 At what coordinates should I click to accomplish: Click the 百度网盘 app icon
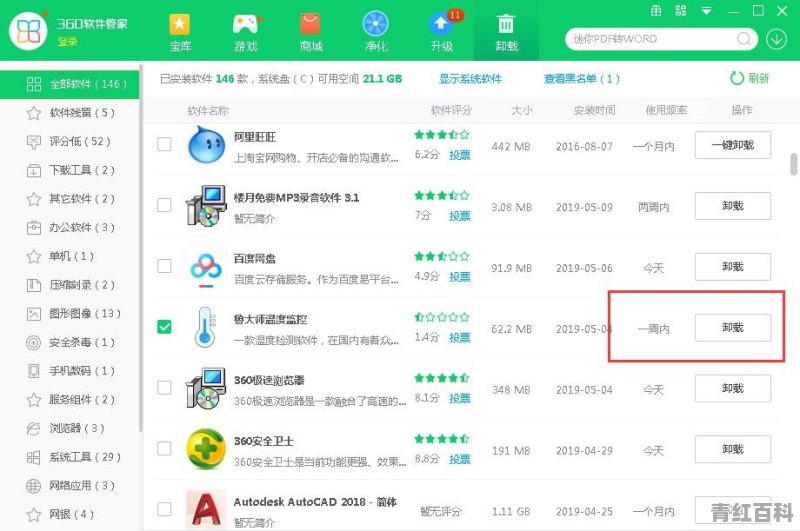[206, 267]
